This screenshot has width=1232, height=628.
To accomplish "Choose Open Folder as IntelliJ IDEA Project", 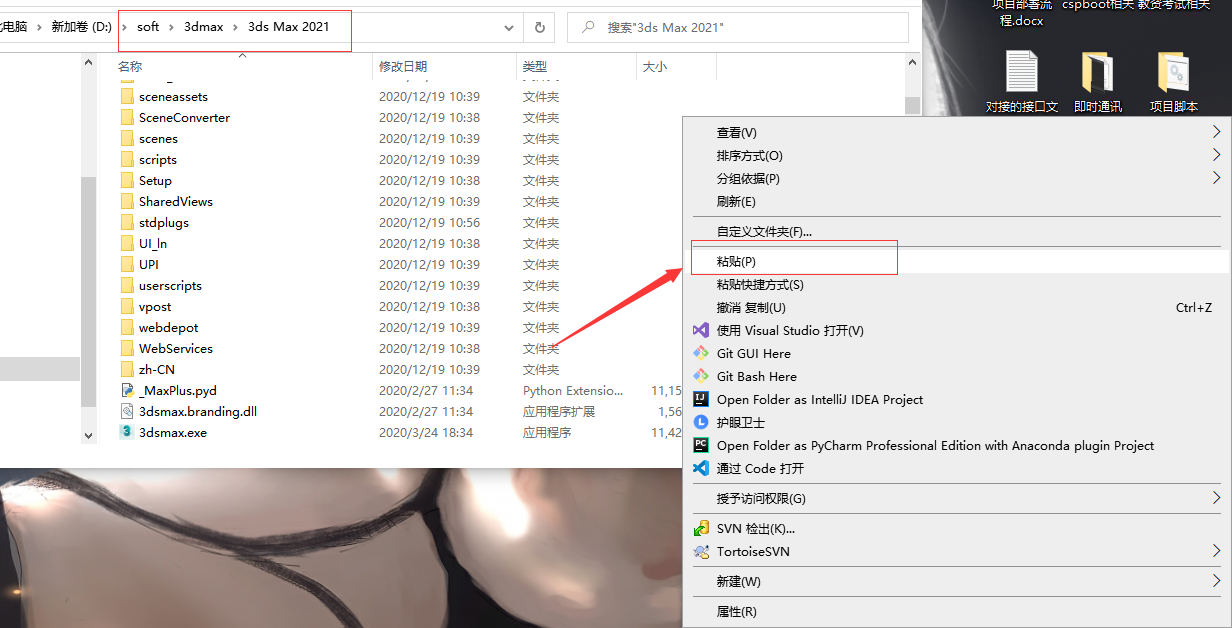I will coord(957,399).
